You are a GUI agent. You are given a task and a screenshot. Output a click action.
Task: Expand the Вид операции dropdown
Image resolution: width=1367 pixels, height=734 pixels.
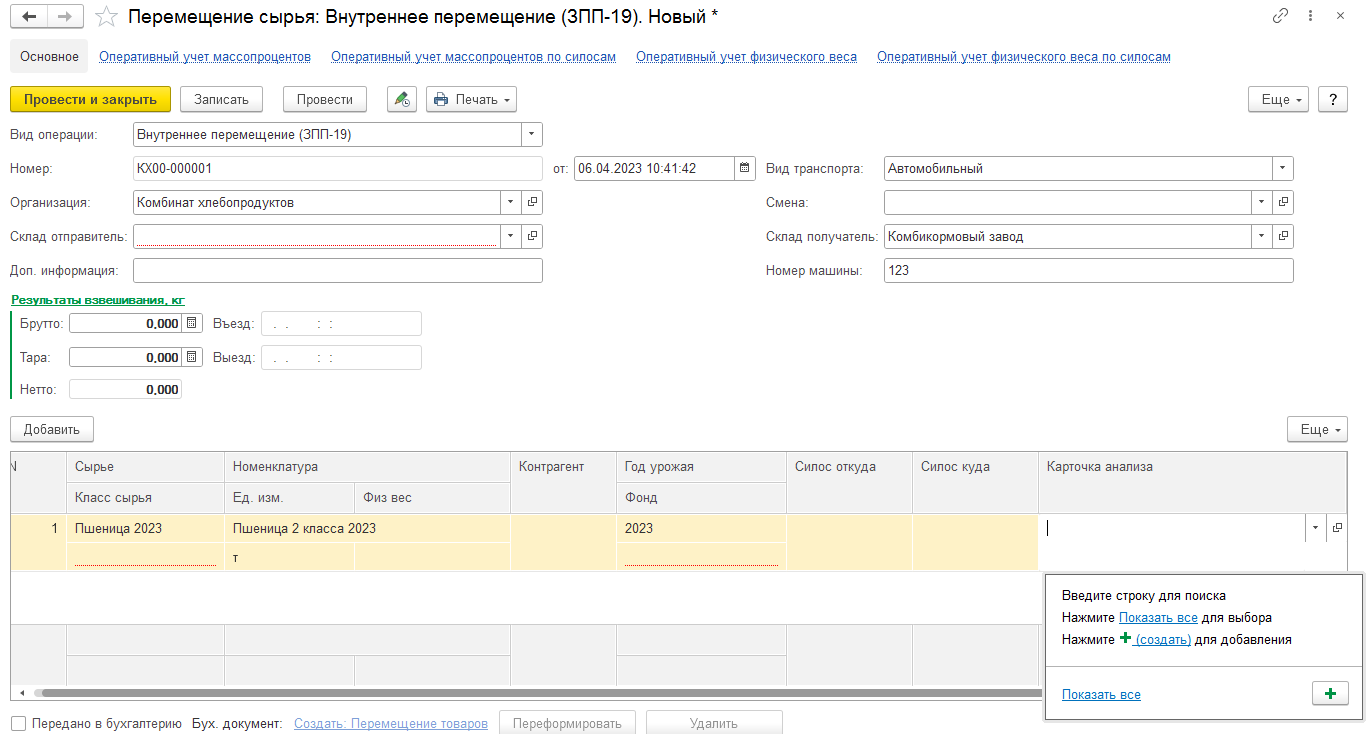point(532,134)
